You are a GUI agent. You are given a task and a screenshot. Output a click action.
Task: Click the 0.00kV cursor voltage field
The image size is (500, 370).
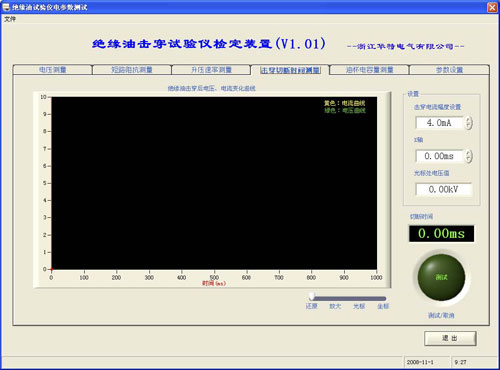(x=444, y=189)
